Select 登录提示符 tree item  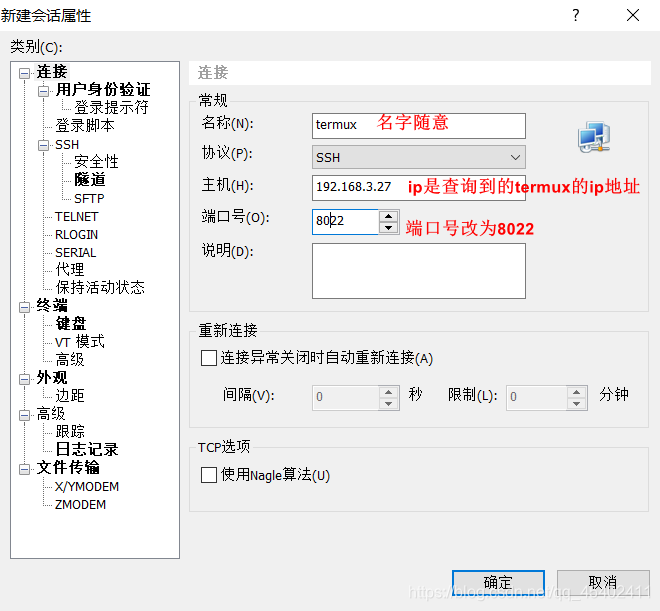[x=111, y=108]
